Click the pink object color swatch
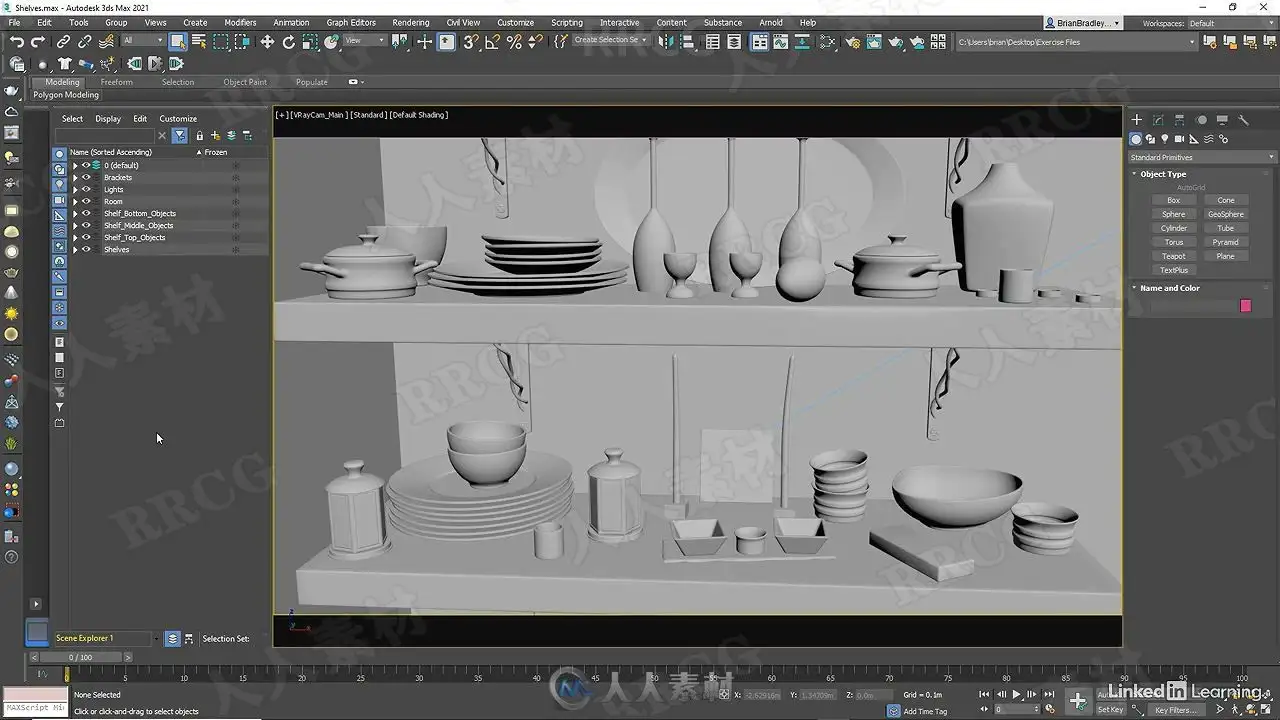The height and width of the screenshot is (720, 1280). click(x=1245, y=305)
